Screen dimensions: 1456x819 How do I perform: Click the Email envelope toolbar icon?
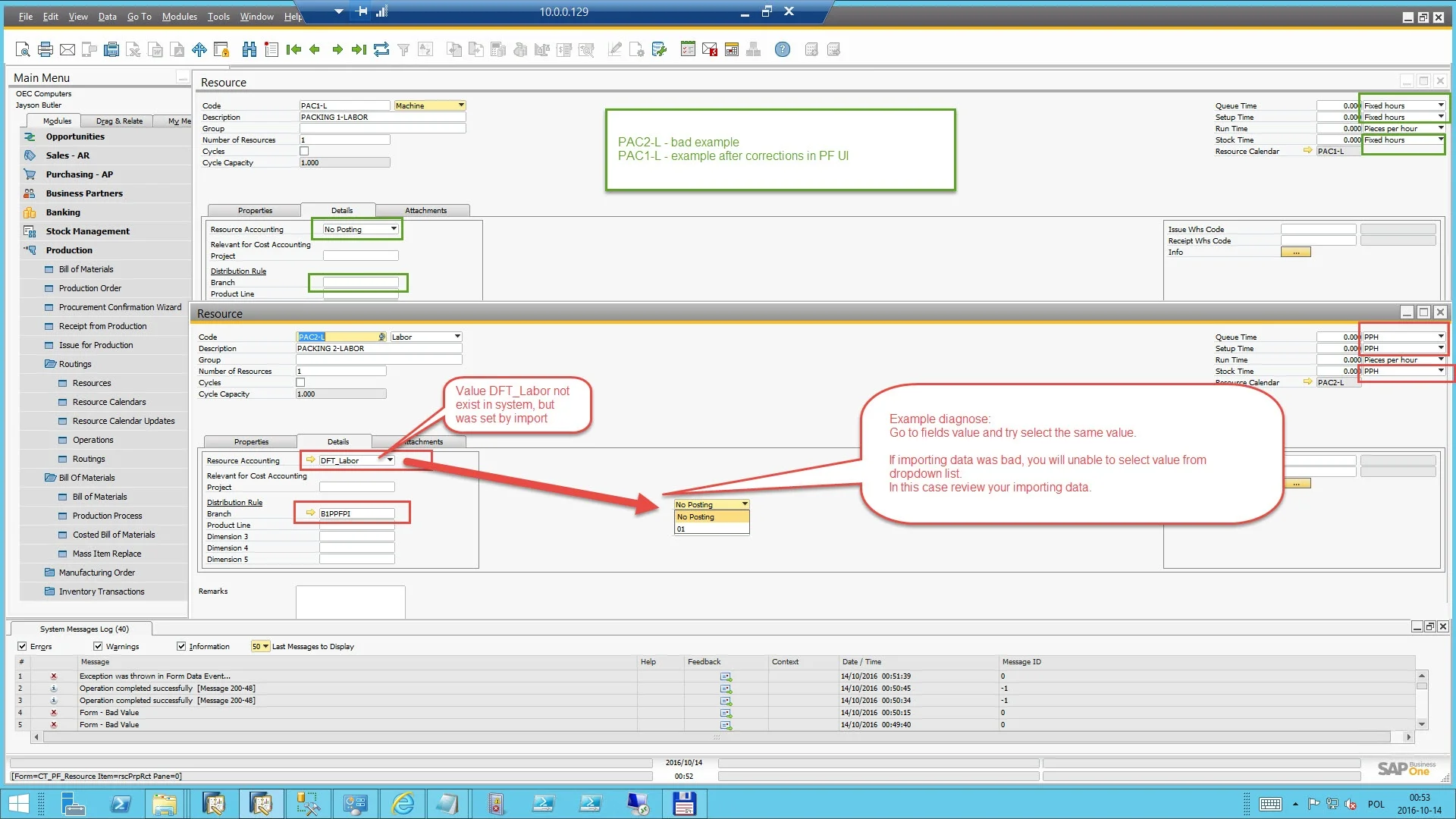67,50
